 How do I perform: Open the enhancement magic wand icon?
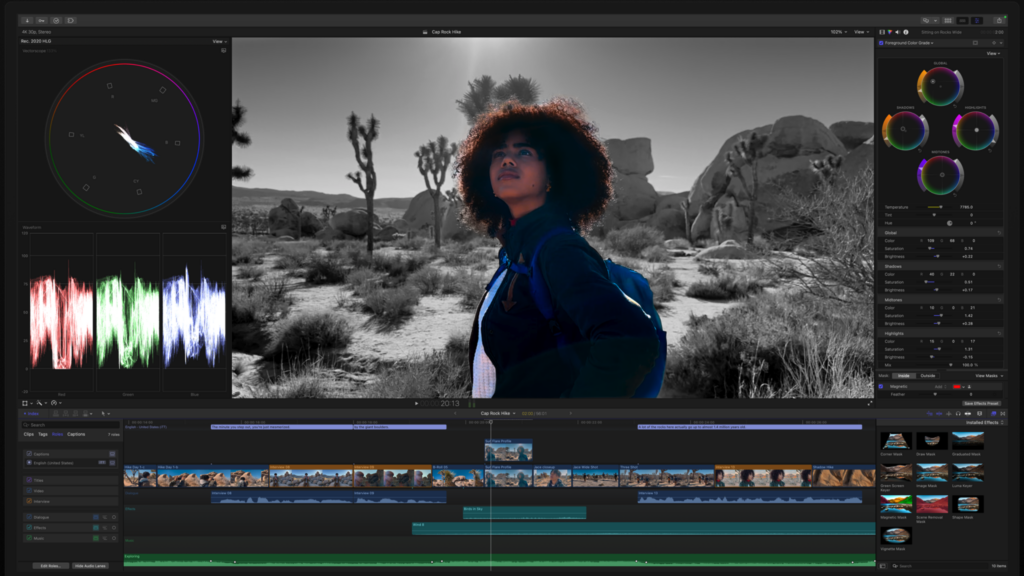[x=40, y=403]
